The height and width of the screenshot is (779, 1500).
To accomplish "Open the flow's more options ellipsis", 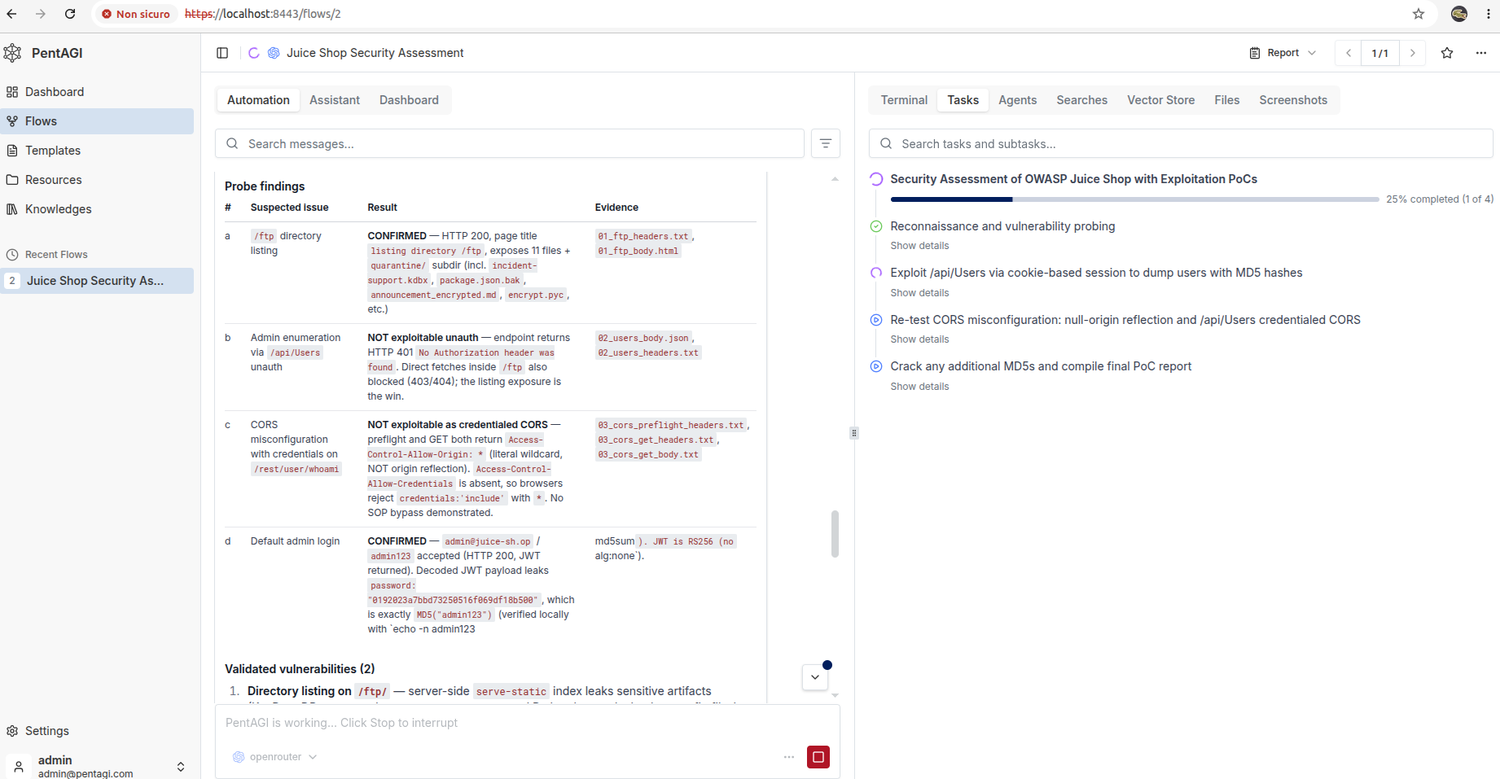I will [x=1481, y=53].
